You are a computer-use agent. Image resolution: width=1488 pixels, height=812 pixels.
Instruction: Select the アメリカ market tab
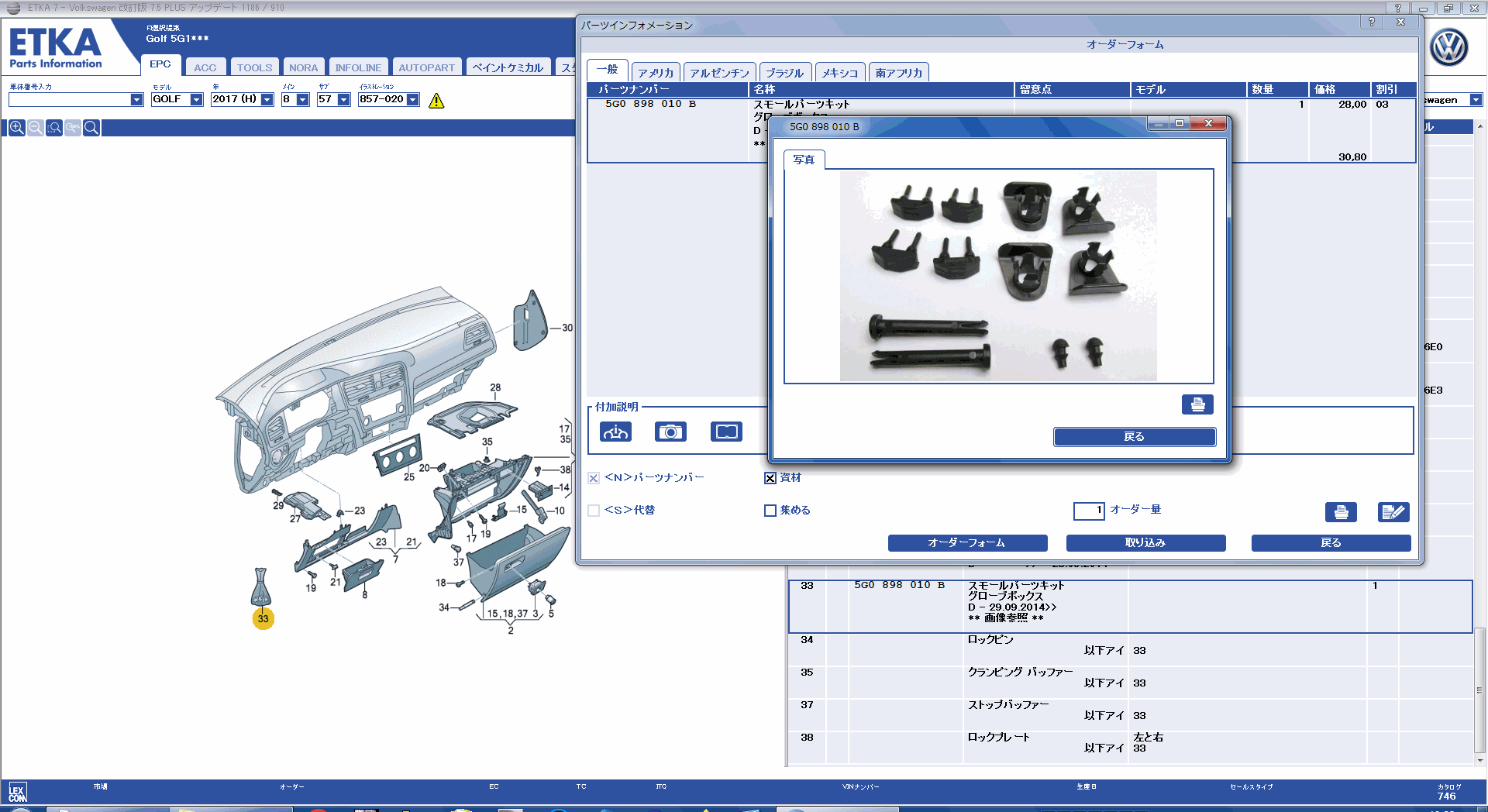(x=656, y=73)
